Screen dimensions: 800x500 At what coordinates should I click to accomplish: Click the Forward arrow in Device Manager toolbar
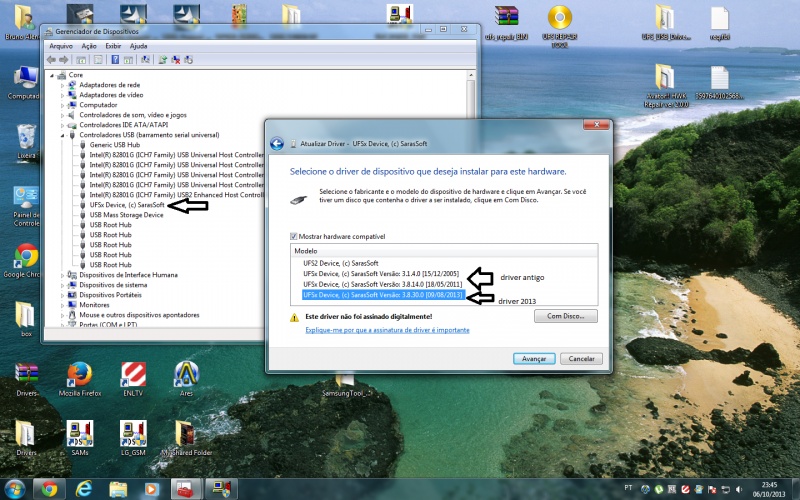click(64, 60)
